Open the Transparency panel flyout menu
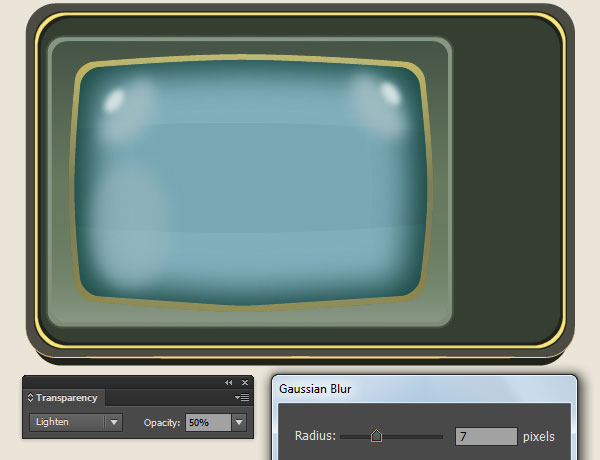Viewport: 600px width, 460px height. 242,398
